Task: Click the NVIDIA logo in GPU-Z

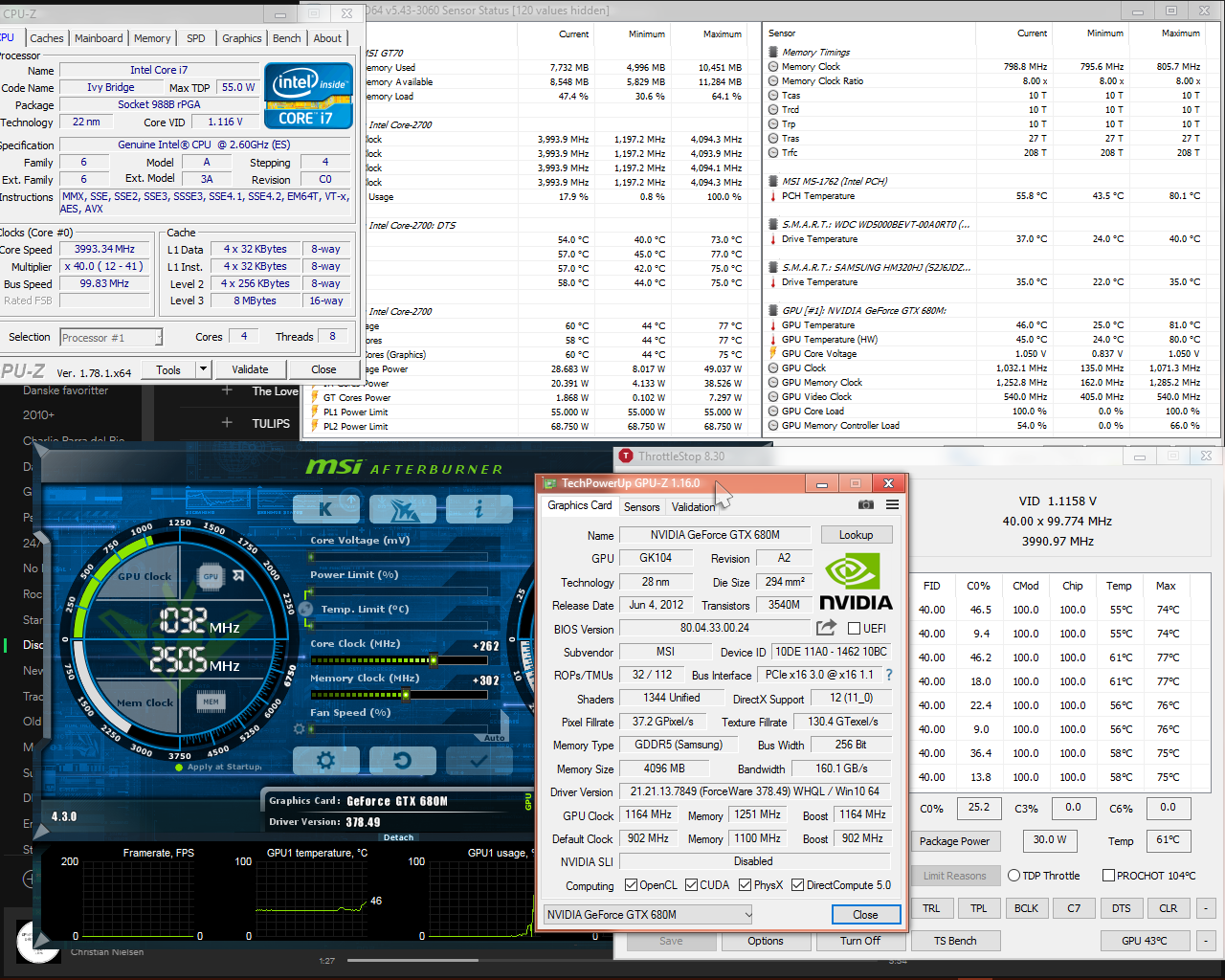Action: pyautogui.click(x=856, y=581)
